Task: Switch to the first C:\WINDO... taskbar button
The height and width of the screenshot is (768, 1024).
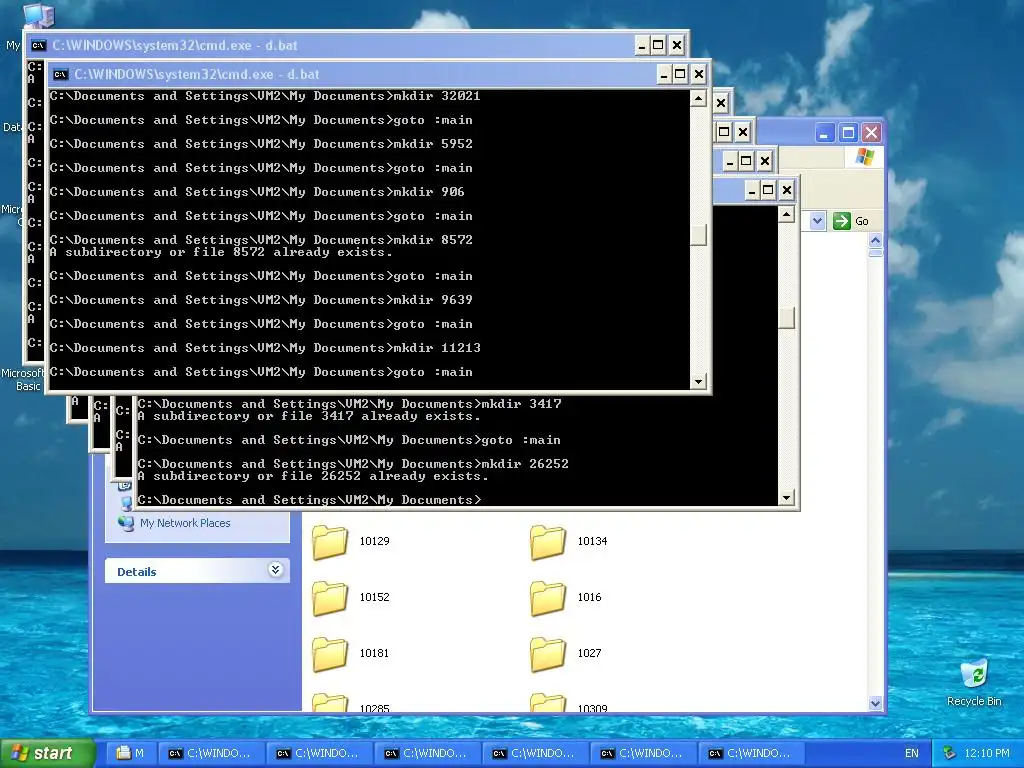Action: pos(211,753)
